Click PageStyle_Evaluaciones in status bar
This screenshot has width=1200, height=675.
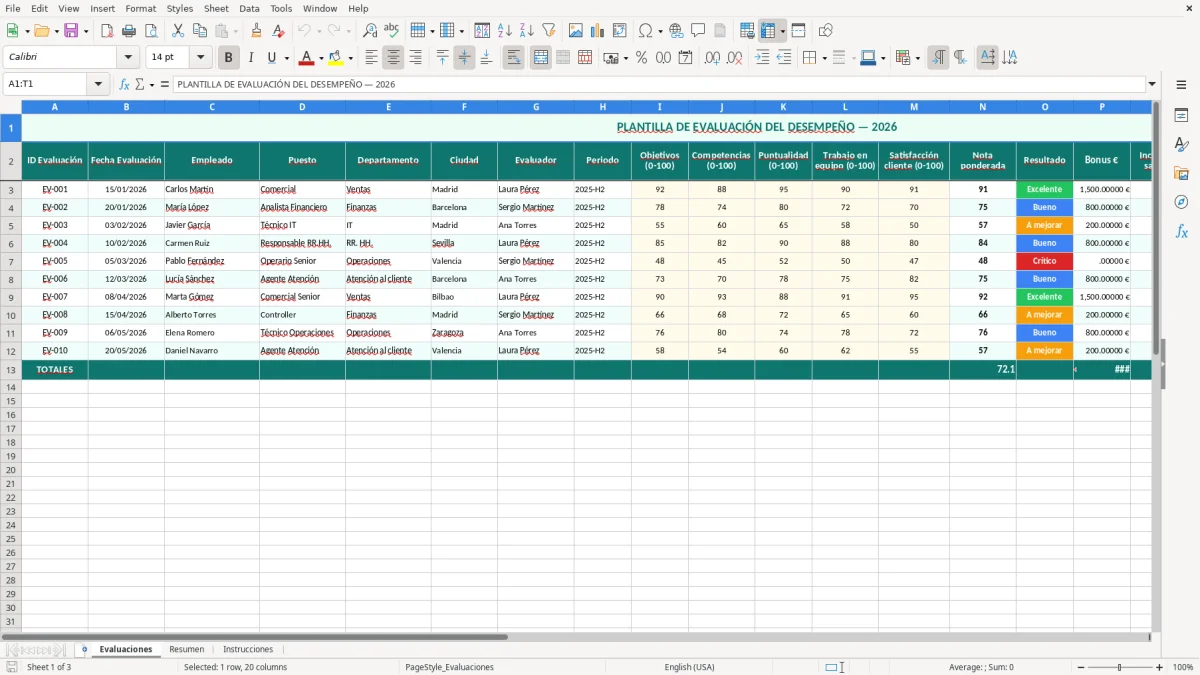pyautogui.click(x=449, y=667)
